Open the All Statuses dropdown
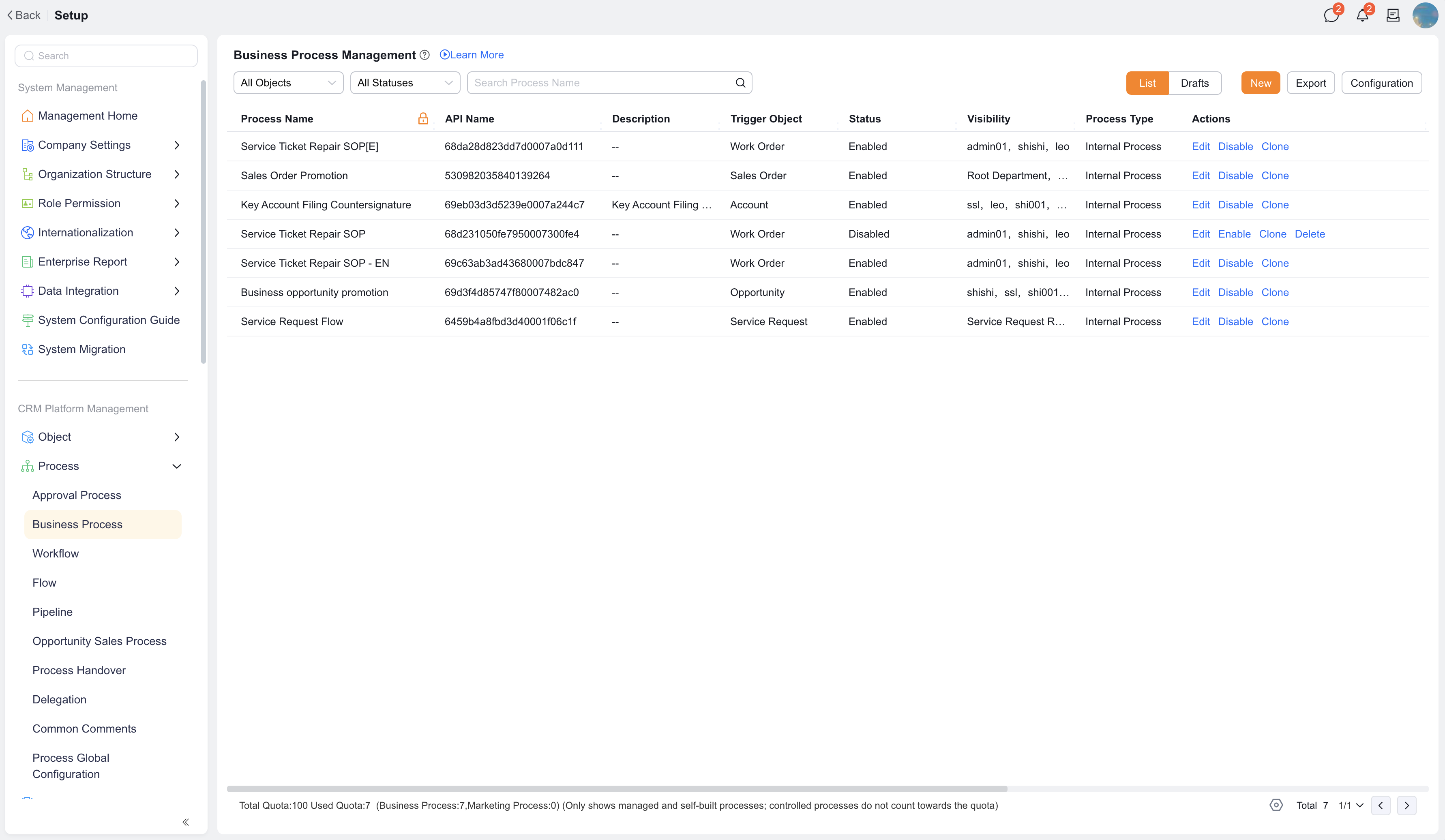This screenshot has width=1445, height=840. tap(405, 83)
